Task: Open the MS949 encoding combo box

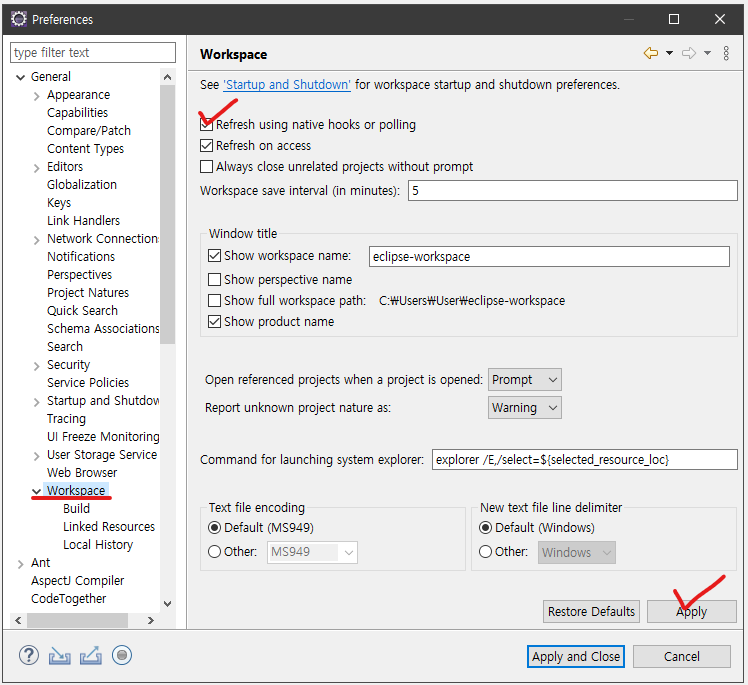Action: pos(312,552)
